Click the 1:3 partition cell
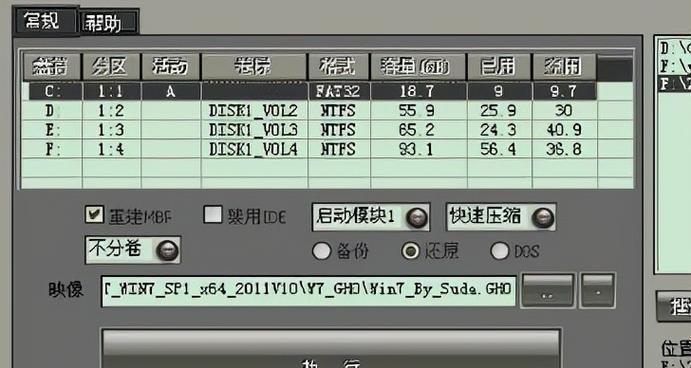Image resolution: width=691 pixels, height=368 pixels. point(111,130)
